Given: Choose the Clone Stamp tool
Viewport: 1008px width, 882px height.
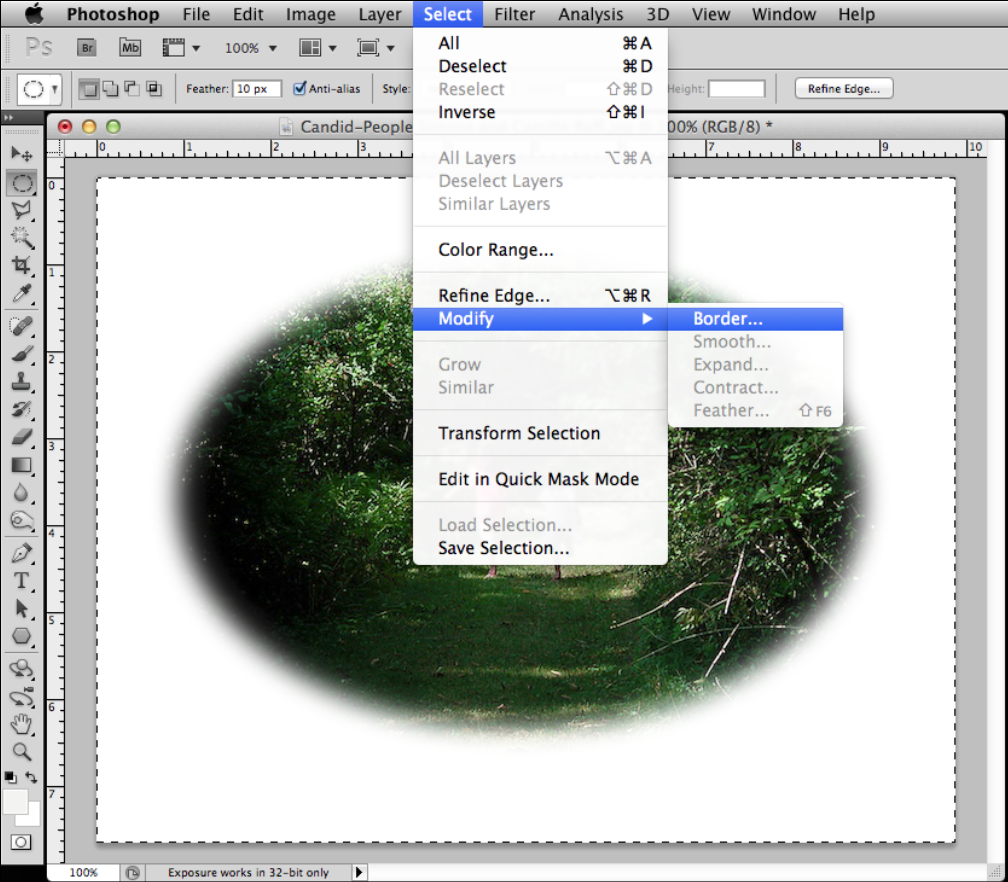Looking at the screenshot, I should click(x=22, y=381).
